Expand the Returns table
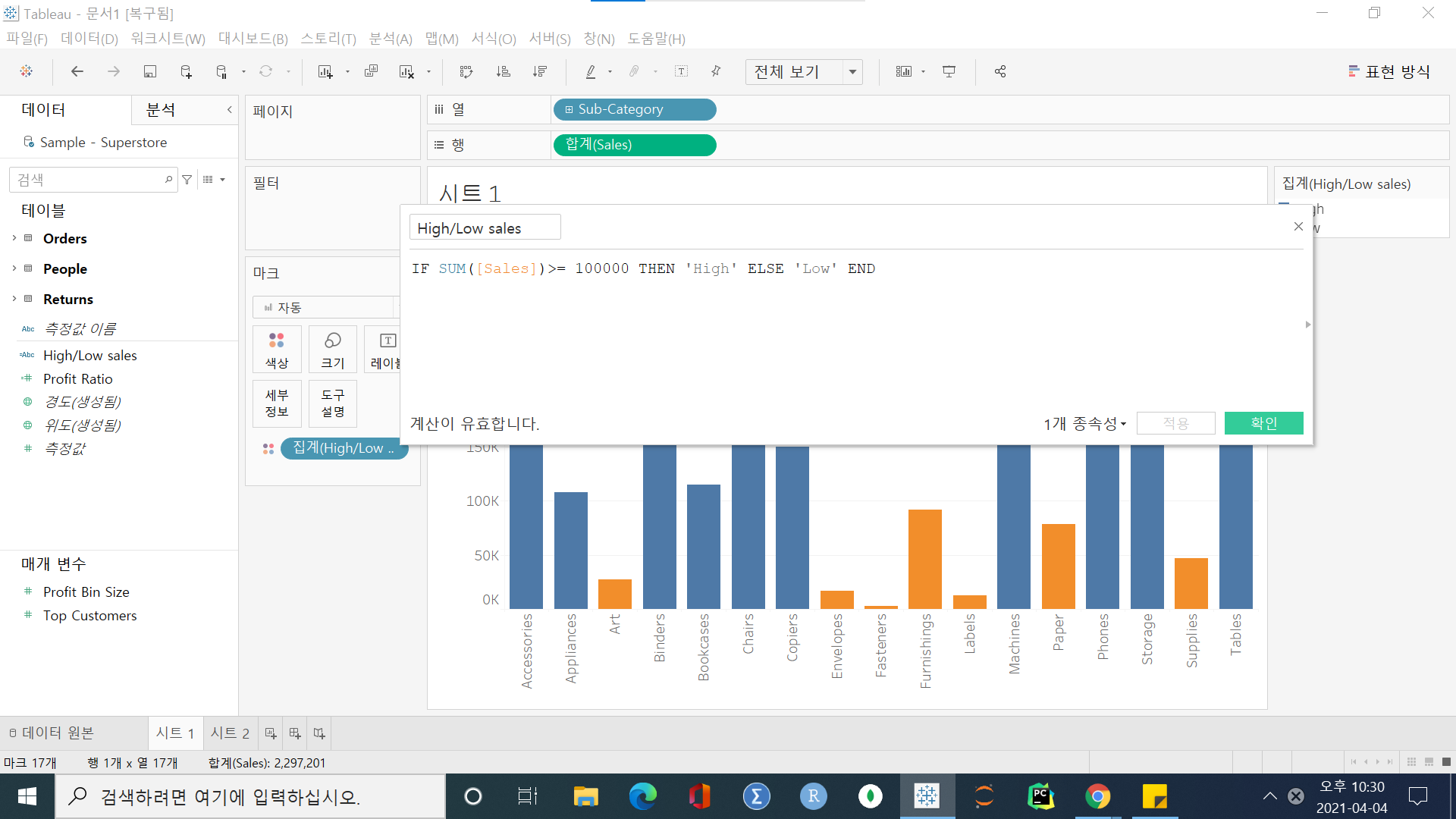Viewport: 1456px width, 819px height. [14, 299]
